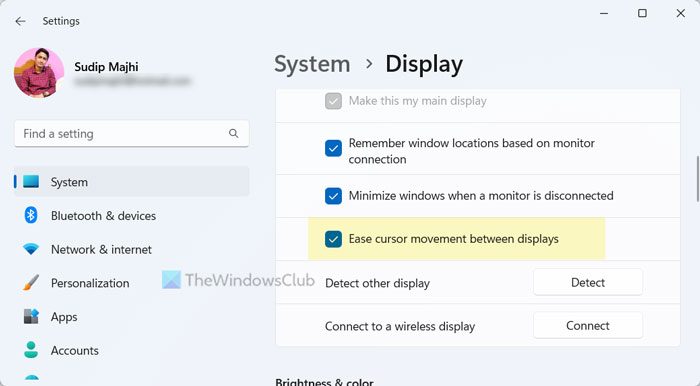
Task: Uncheck Ease cursor movement between displays
Action: coord(333,239)
